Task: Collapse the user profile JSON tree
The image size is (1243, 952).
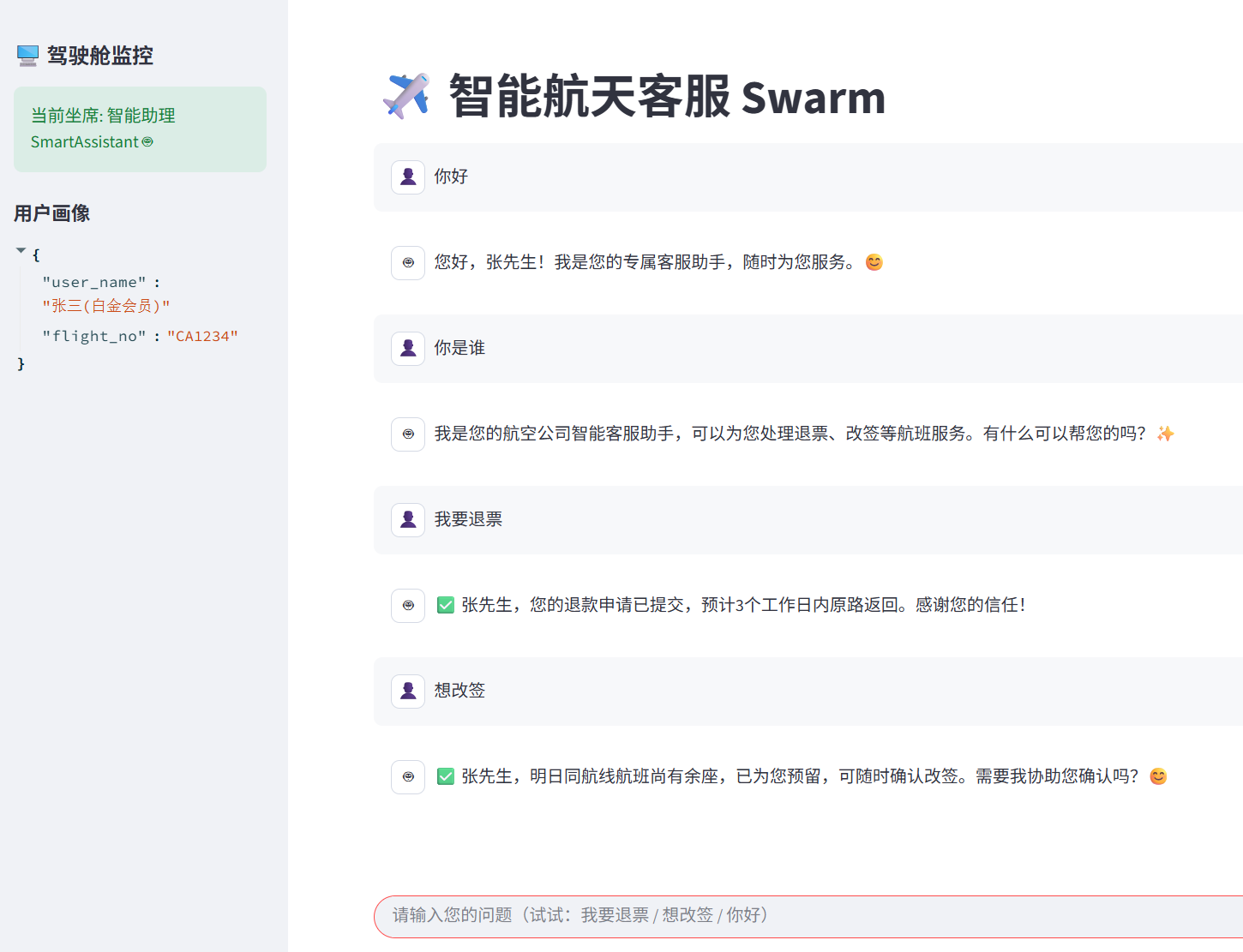Action: [x=21, y=250]
